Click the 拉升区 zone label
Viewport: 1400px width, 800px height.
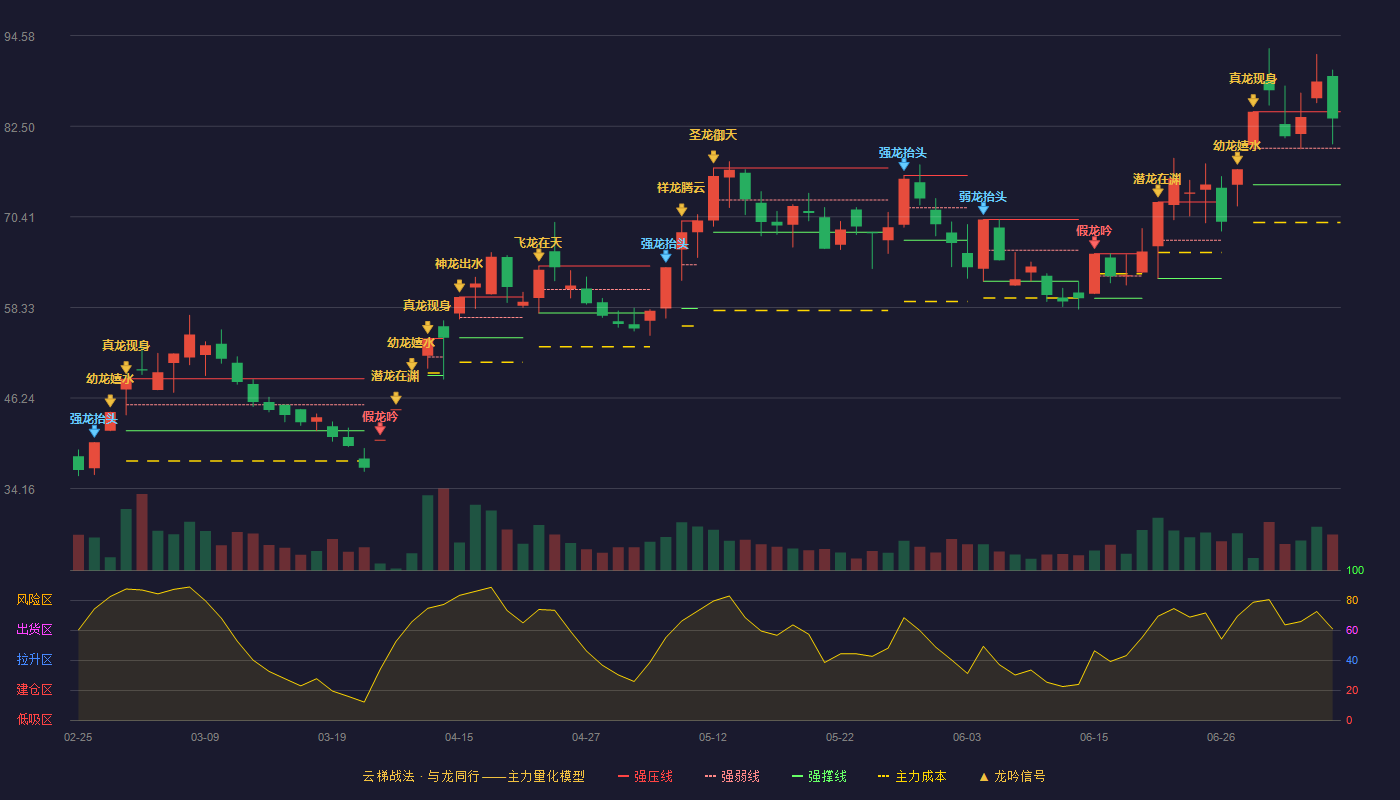[x=34, y=660]
